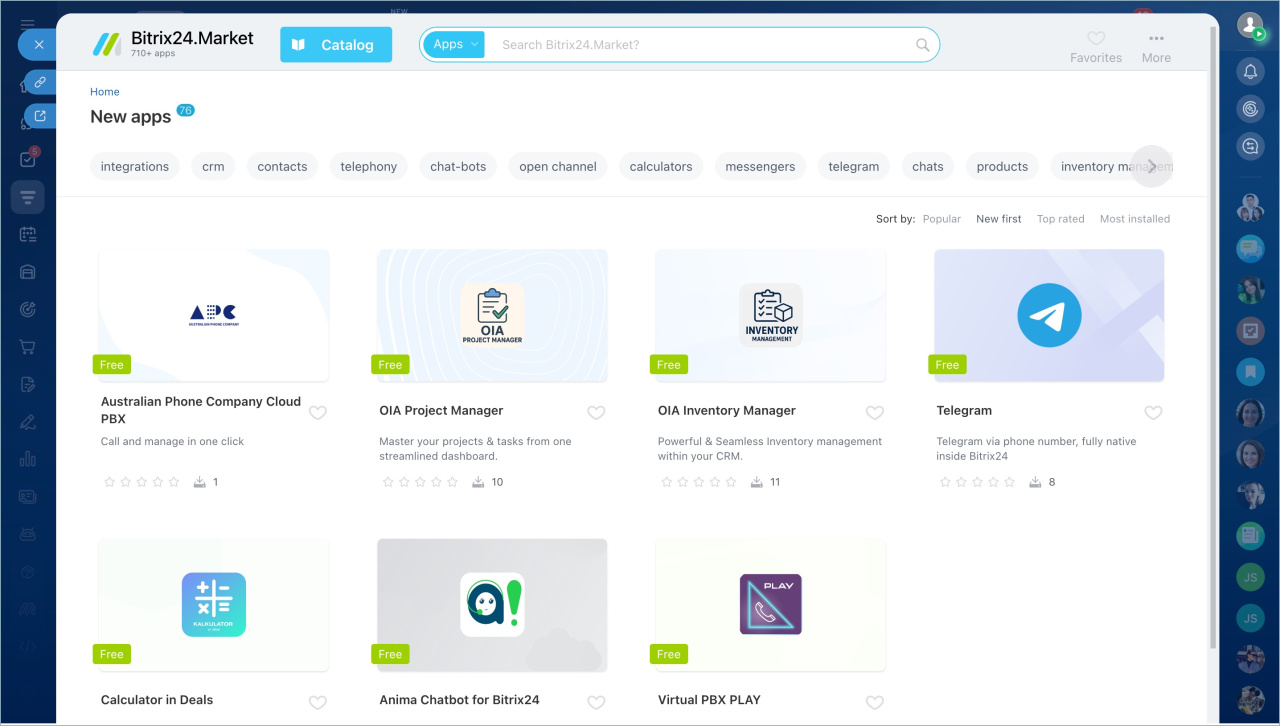1280x726 pixels.
Task: Add OIA Inventory Manager to favorites
Action: [x=874, y=412]
